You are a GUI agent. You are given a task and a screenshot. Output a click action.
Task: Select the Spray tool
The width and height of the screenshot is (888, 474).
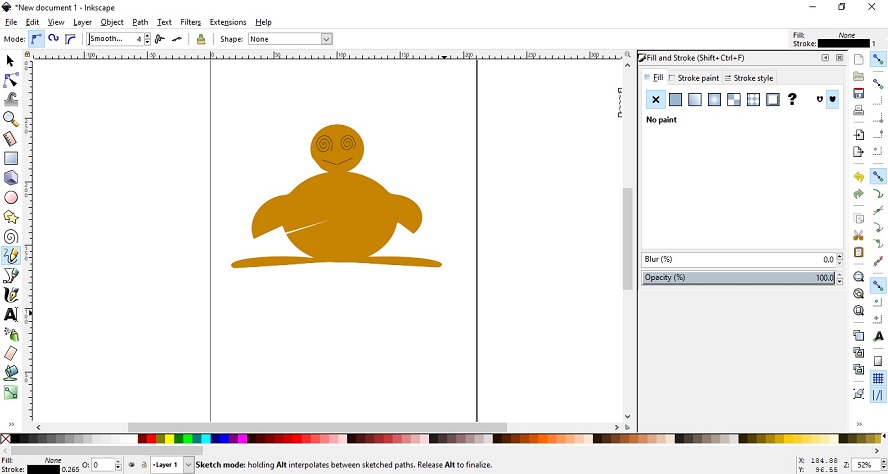[11, 334]
